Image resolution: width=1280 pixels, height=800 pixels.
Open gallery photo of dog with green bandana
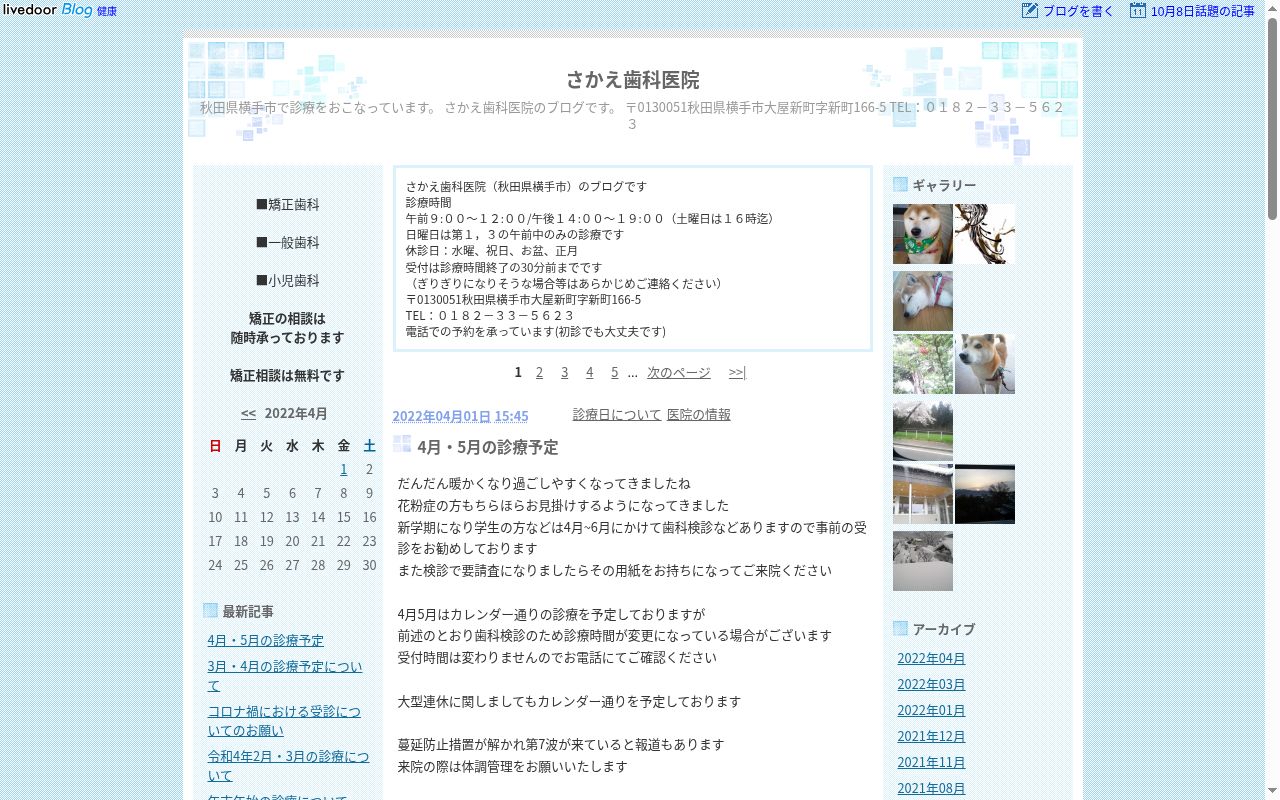[x=923, y=234]
